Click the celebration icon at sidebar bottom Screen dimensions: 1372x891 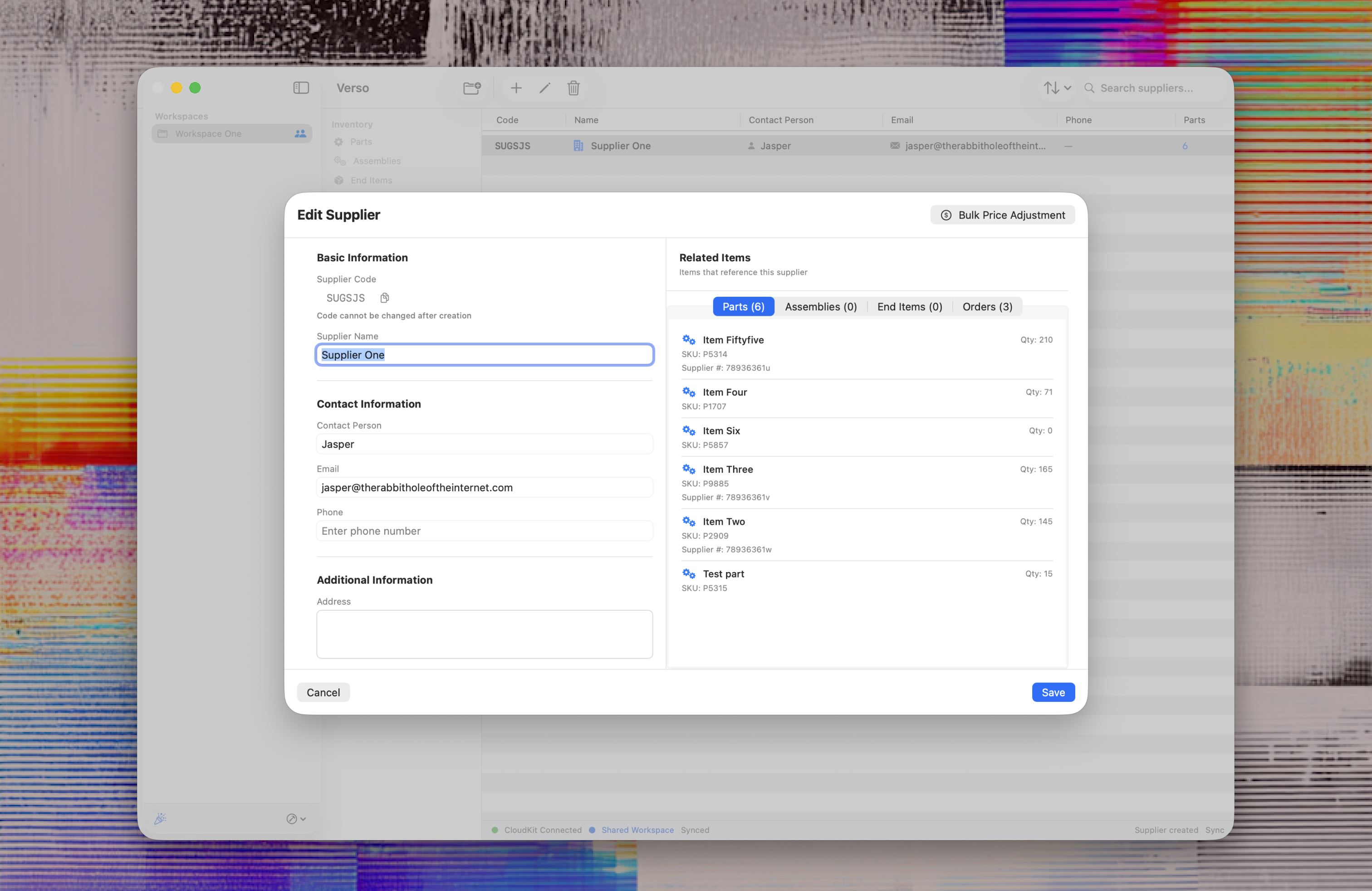(x=160, y=818)
